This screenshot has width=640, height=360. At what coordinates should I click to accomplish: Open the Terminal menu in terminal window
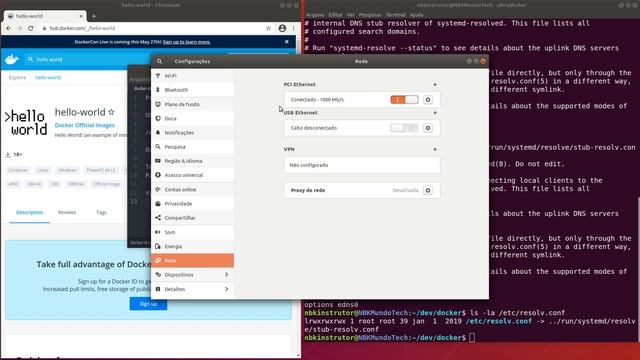tap(396, 15)
